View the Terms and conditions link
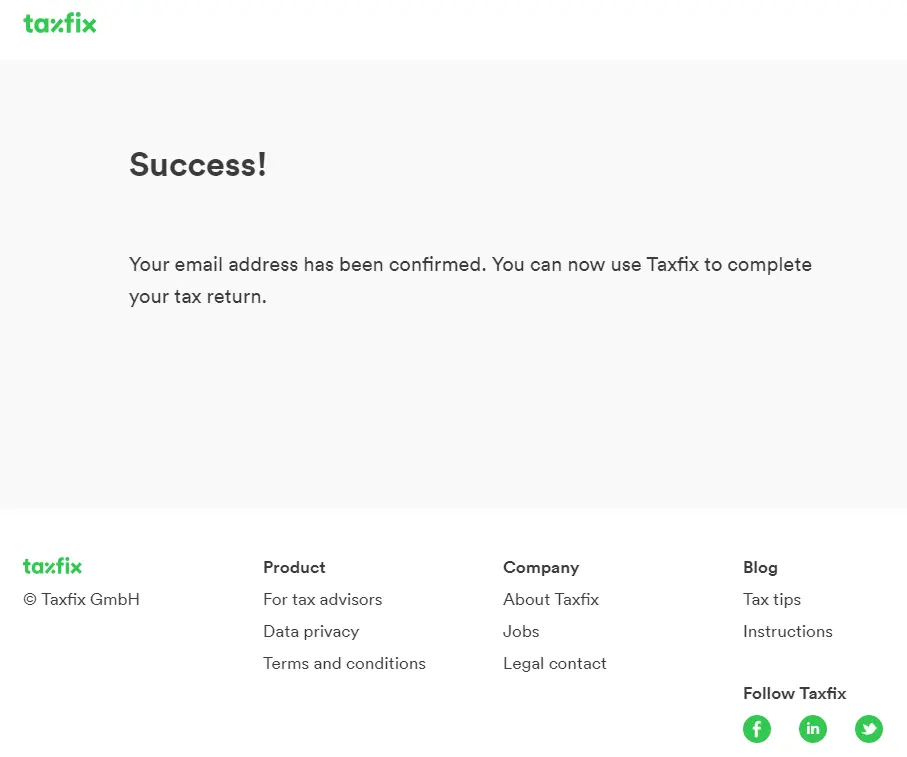Screen dimensions: 907x757 coord(344,663)
